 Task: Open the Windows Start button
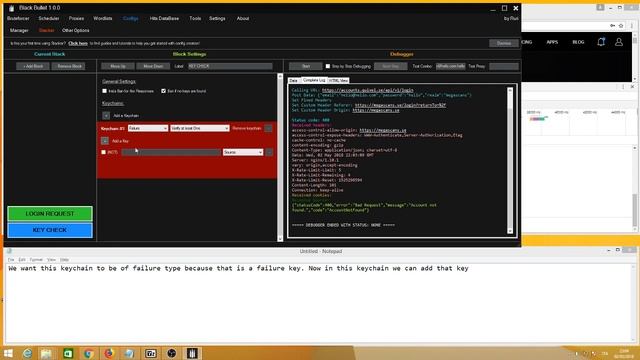(8, 353)
